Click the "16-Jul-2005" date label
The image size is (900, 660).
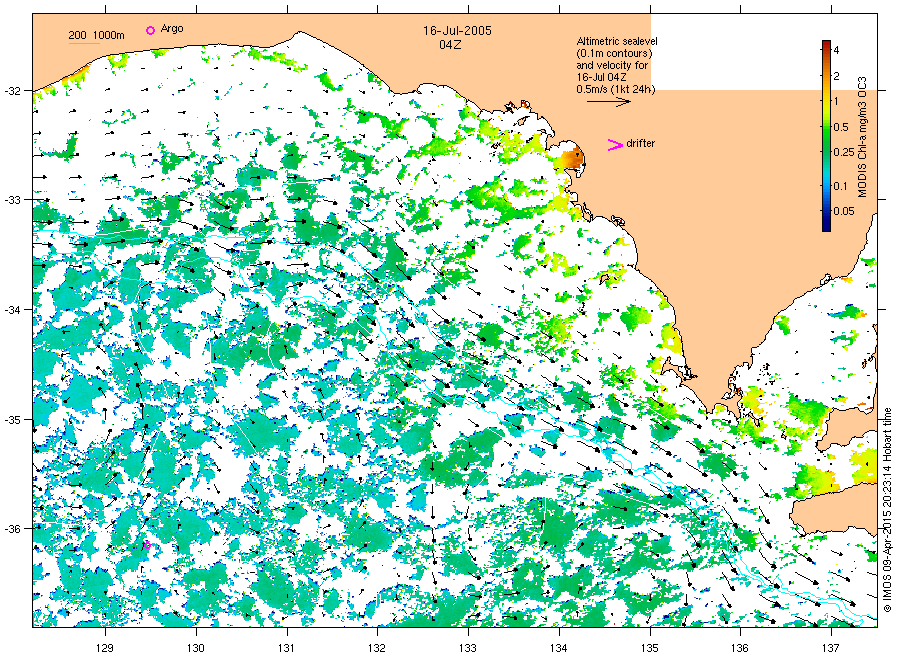coord(457,31)
